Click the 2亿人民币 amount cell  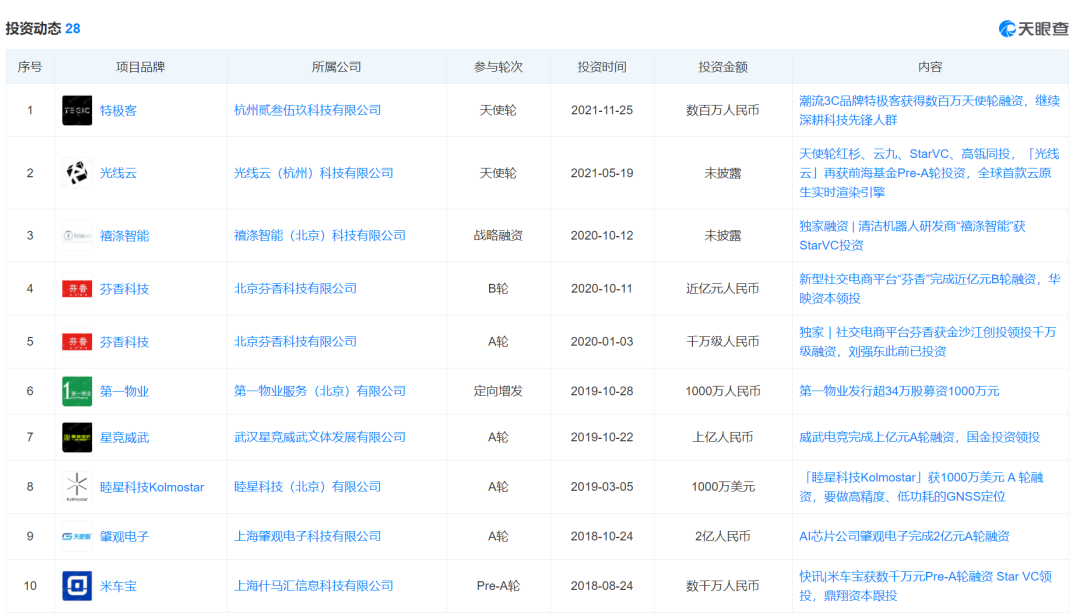pyautogui.click(x=723, y=536)
